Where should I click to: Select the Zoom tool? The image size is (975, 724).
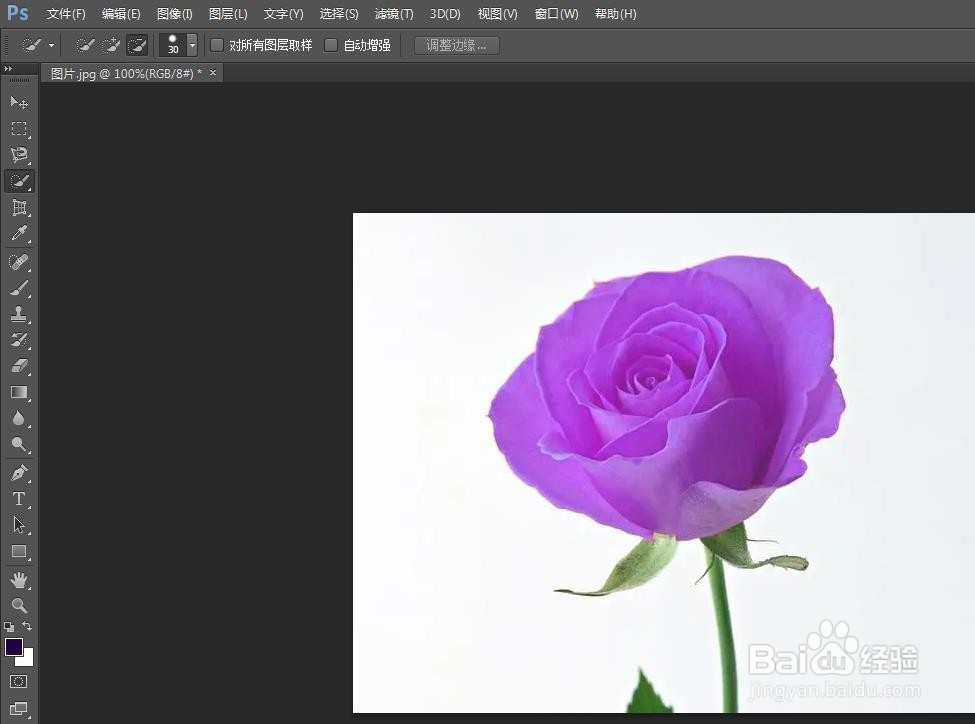(x=19, y=606)
